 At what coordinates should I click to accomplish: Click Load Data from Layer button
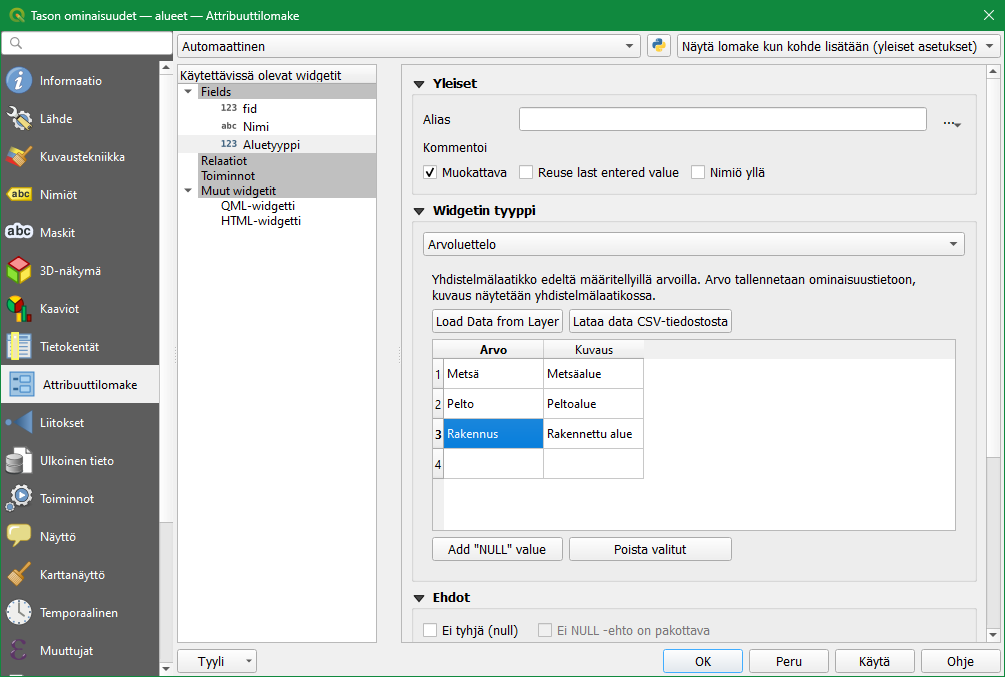(497, 321)
